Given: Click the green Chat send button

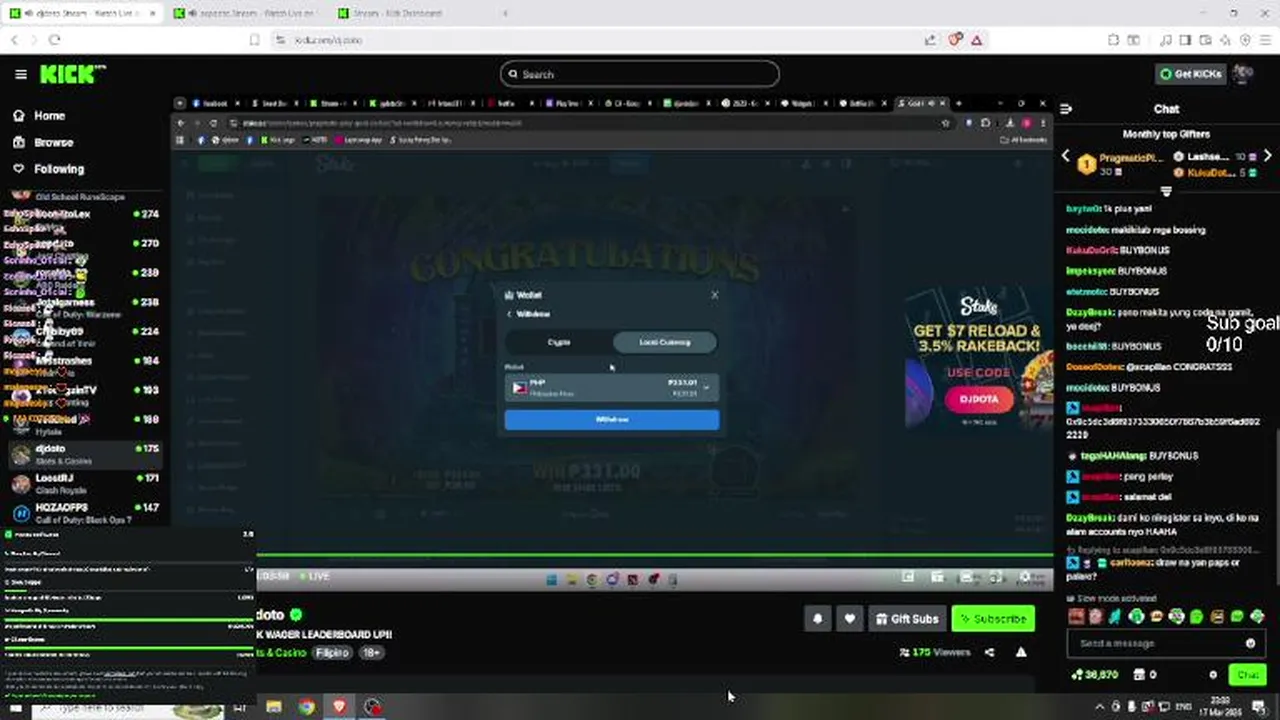Looking at the screenshot, I should pyautogui.click(x=1247, y=675).
